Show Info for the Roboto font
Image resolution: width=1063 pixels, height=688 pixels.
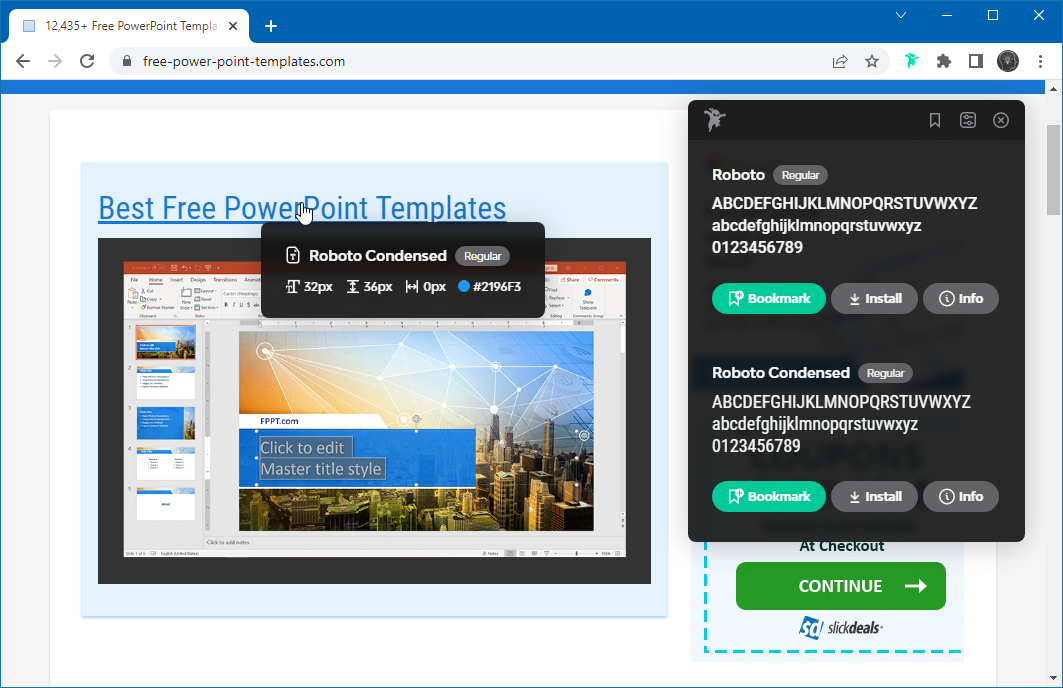pos(960,298)
